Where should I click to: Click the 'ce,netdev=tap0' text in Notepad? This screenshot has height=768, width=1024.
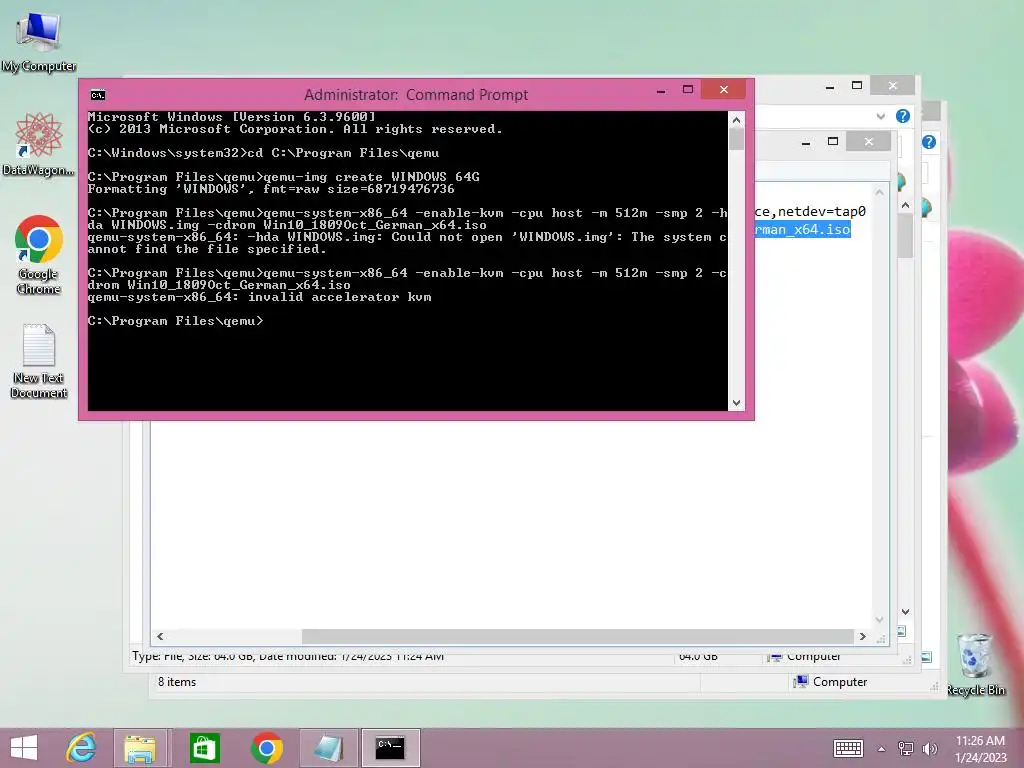click(x=810, y=211)
